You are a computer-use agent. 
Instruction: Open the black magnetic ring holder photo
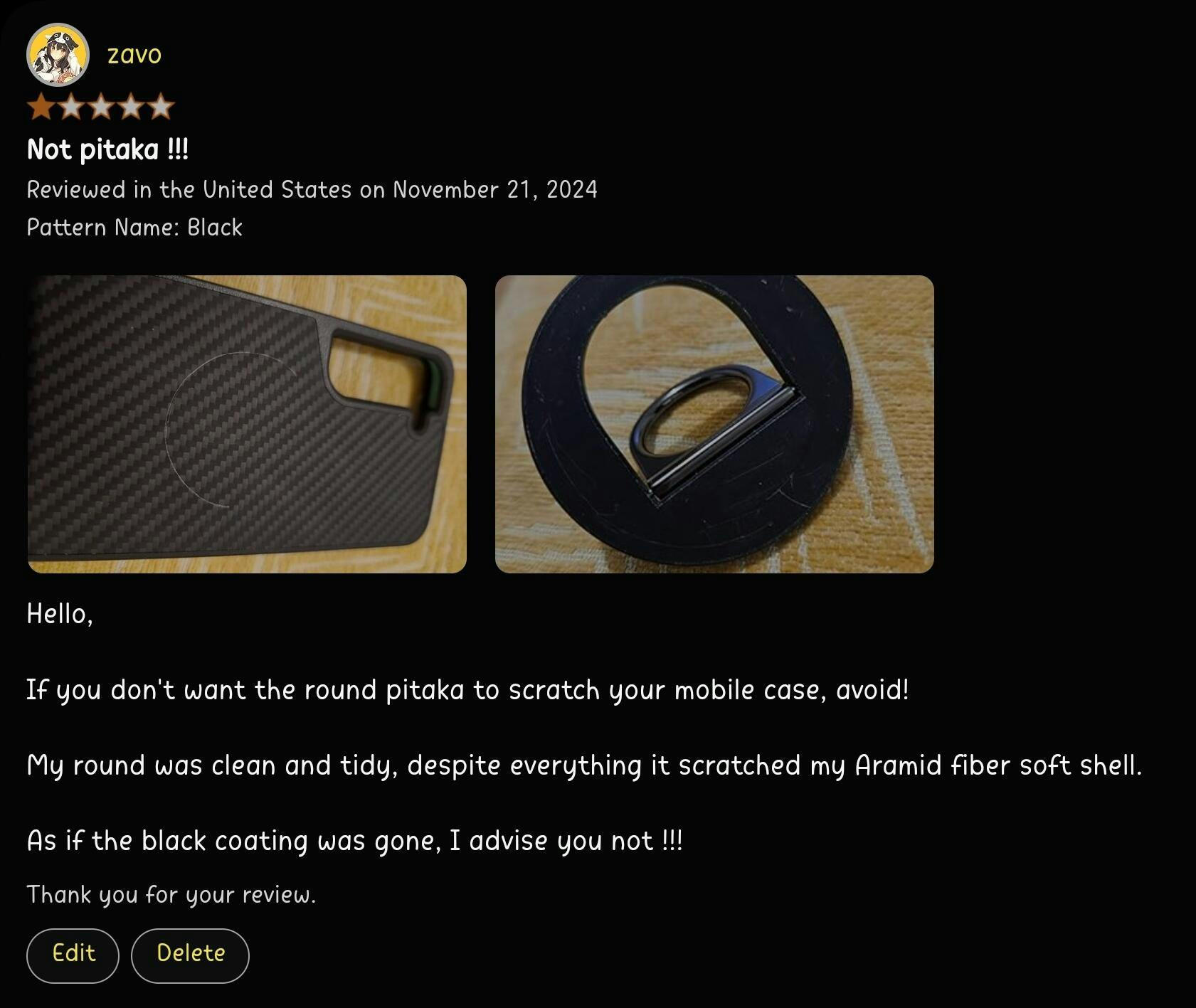[x=714, y=424]
